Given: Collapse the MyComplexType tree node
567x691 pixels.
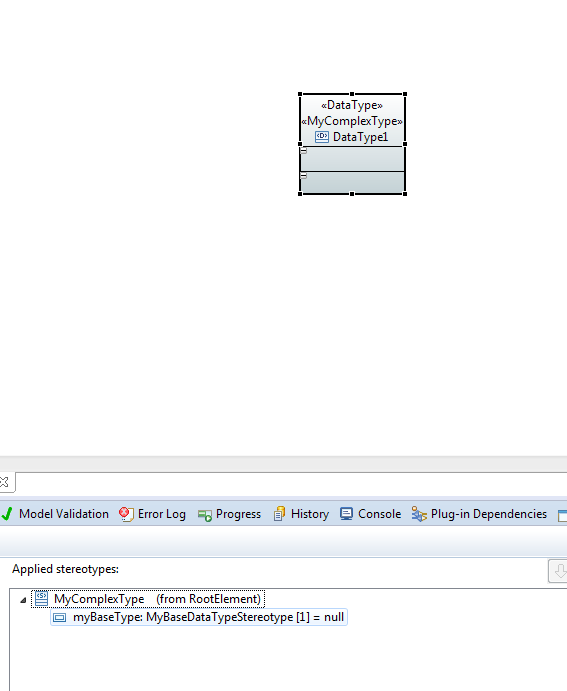Looking at the screenshot, I should (23, 600).
